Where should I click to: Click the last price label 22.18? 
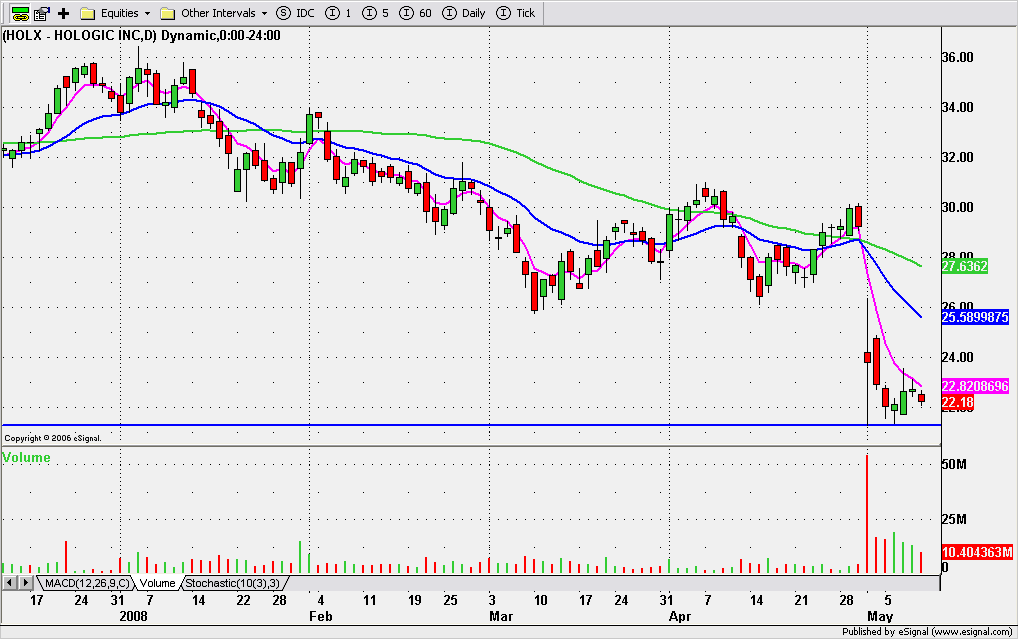[957, 403]
